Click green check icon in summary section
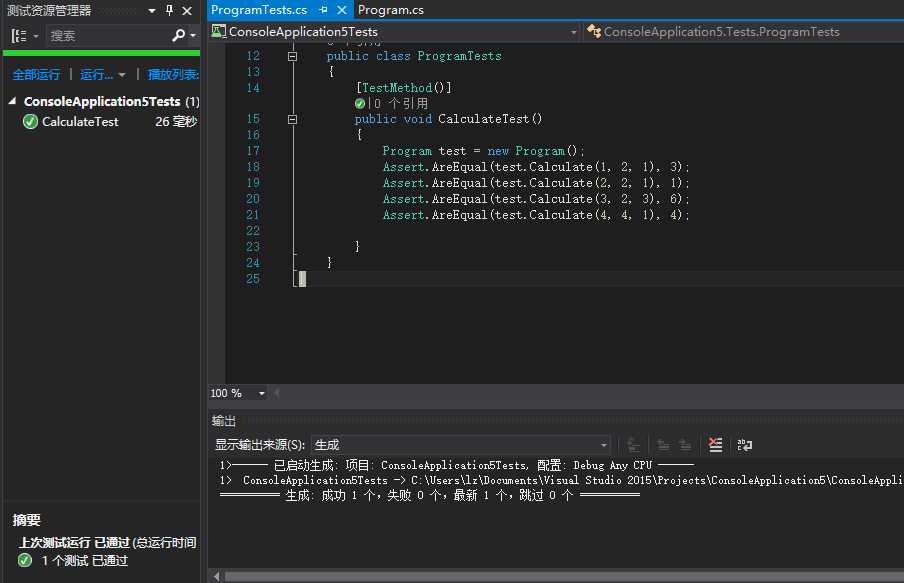Viewport: 904px width, 583px height. tap(25, 560)
